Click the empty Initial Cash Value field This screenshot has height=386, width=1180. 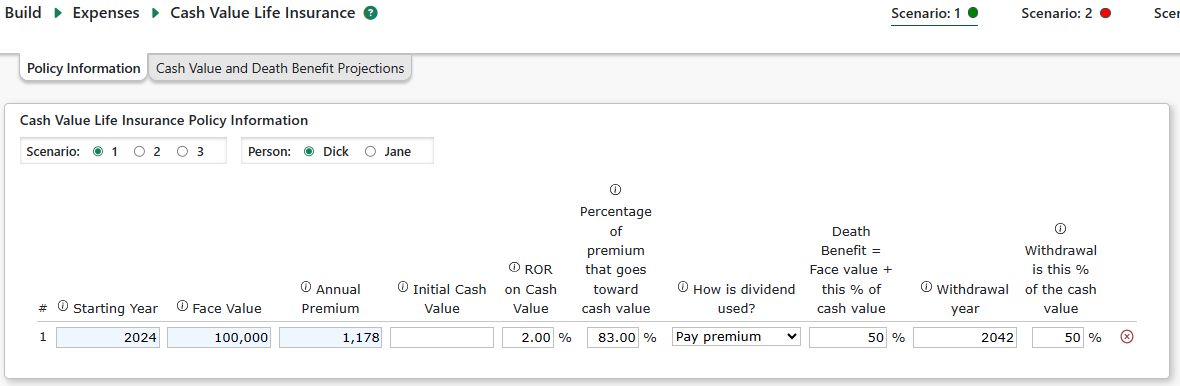tap(442, 337)
